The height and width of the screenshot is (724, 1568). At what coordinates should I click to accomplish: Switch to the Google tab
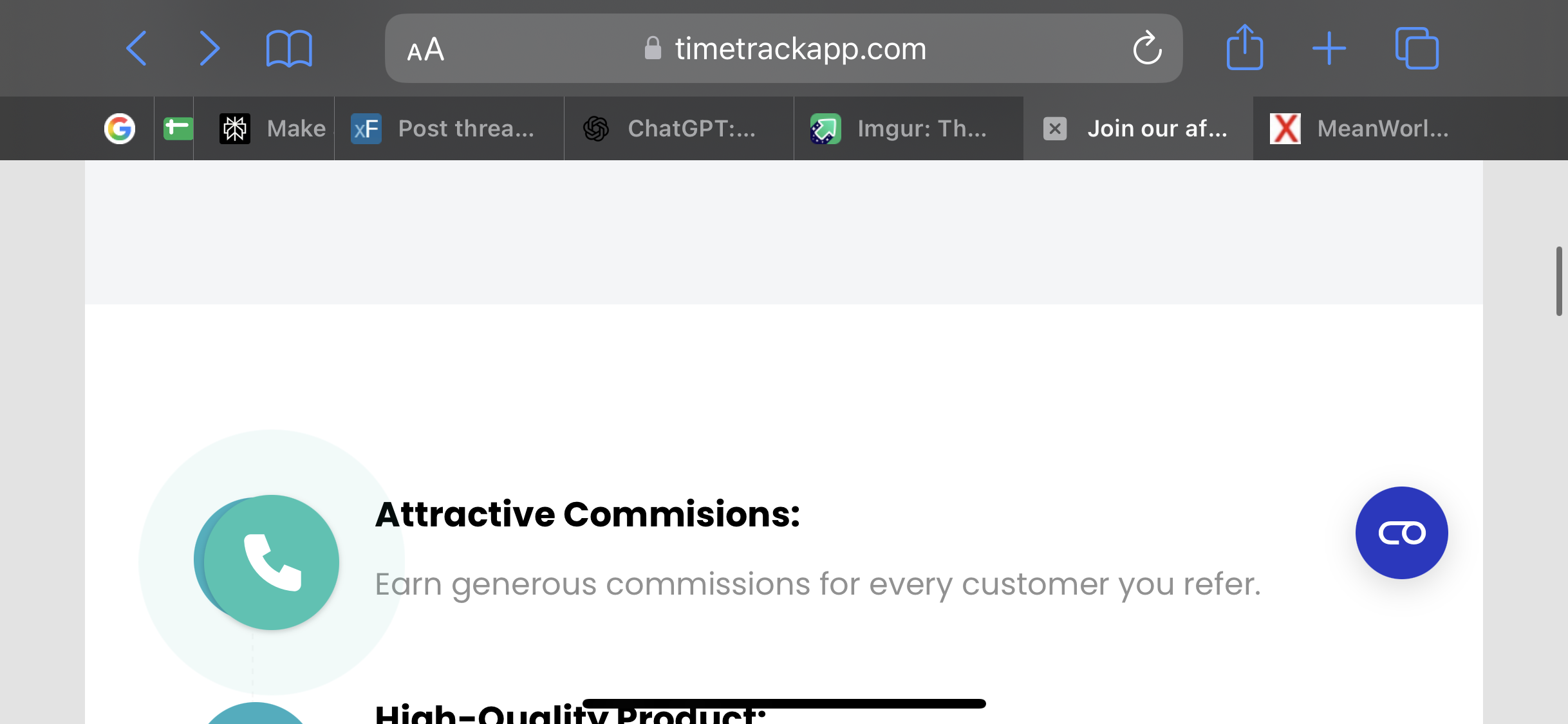click(120, 129)
